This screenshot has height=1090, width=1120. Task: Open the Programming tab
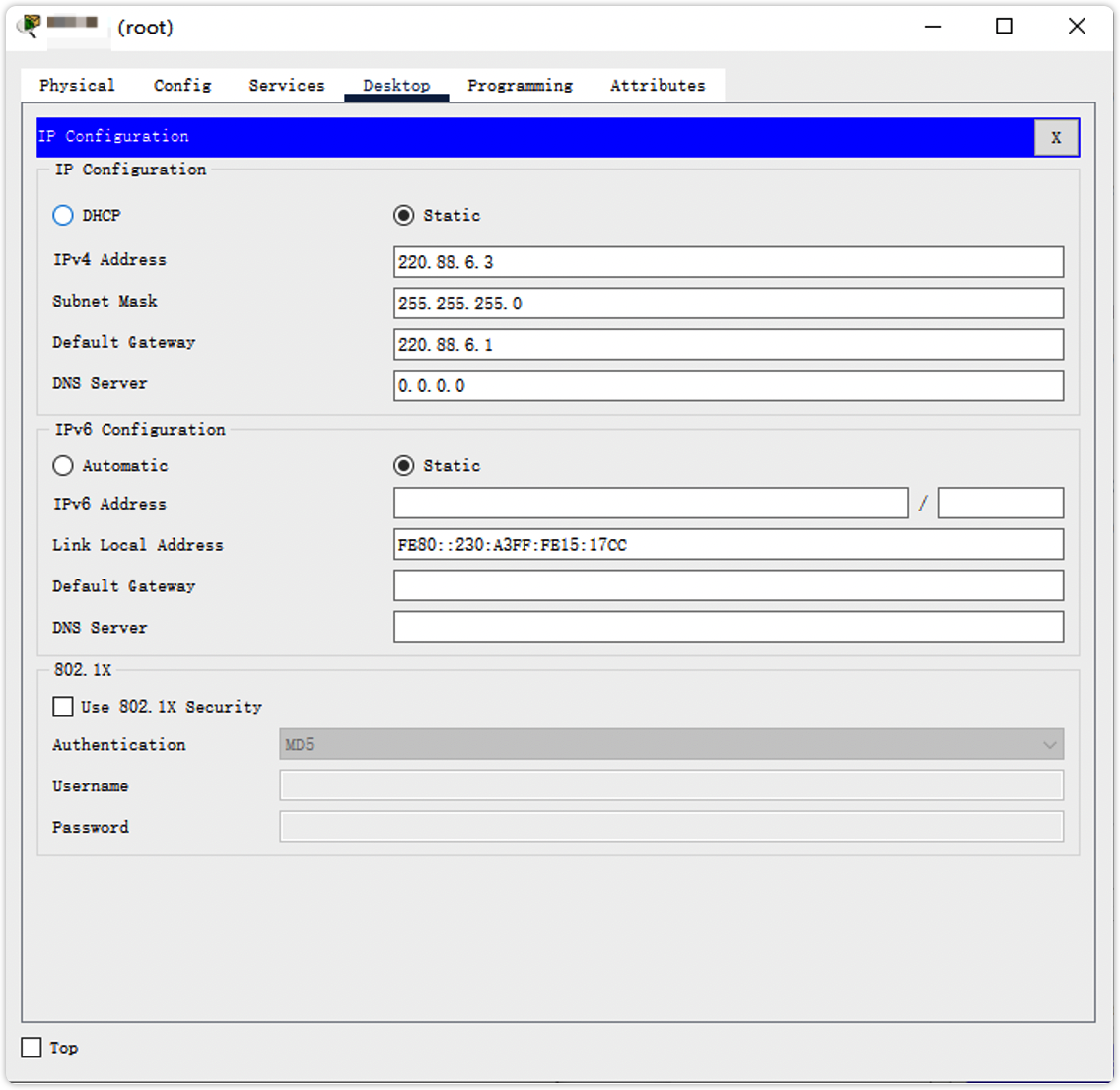(520, 86)
